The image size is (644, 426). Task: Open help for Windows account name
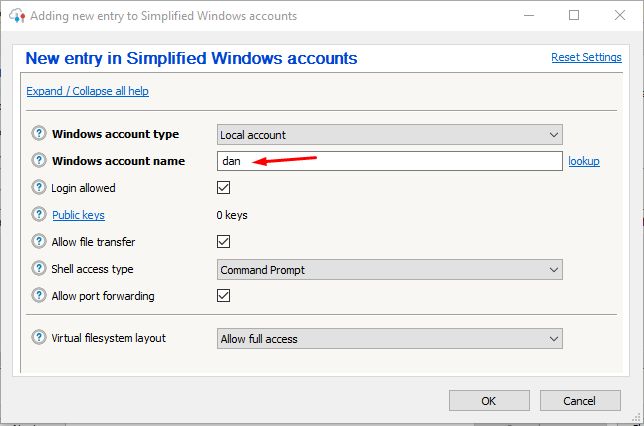pos(39,160)
